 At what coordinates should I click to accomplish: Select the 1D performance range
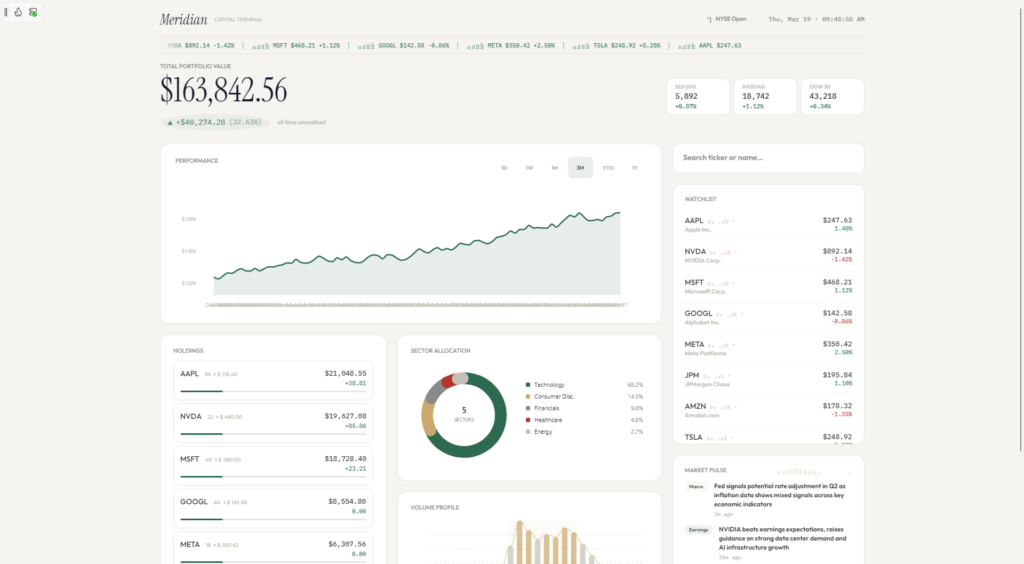[x=504, y=168]
